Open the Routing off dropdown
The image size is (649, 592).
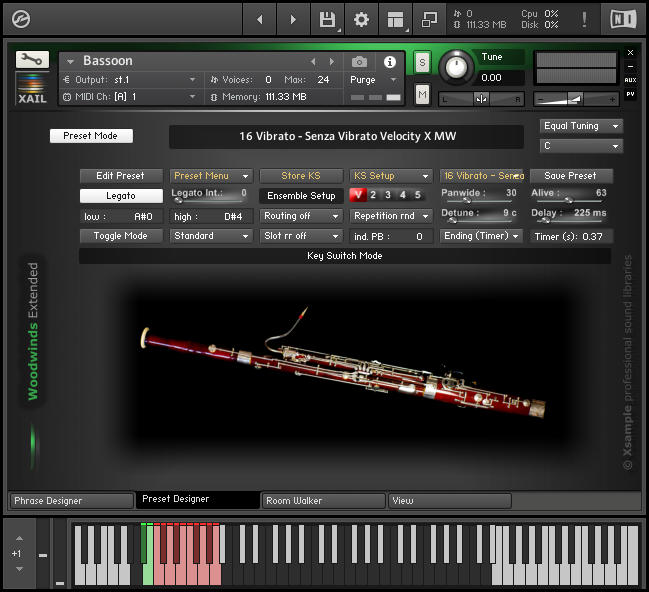click(301, 216)
